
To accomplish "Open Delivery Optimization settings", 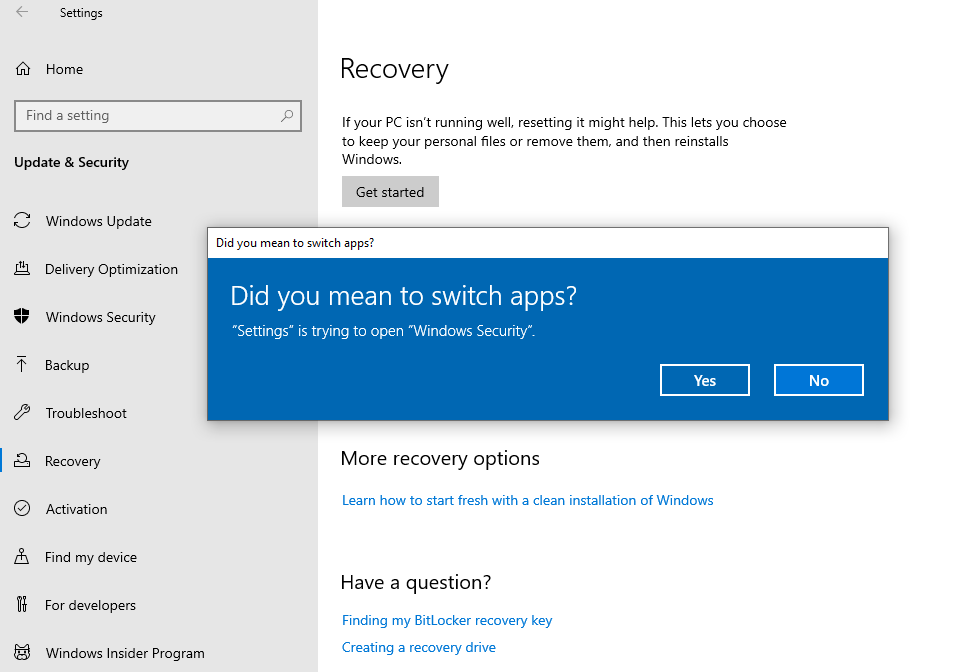I will [x=22, y=269].
